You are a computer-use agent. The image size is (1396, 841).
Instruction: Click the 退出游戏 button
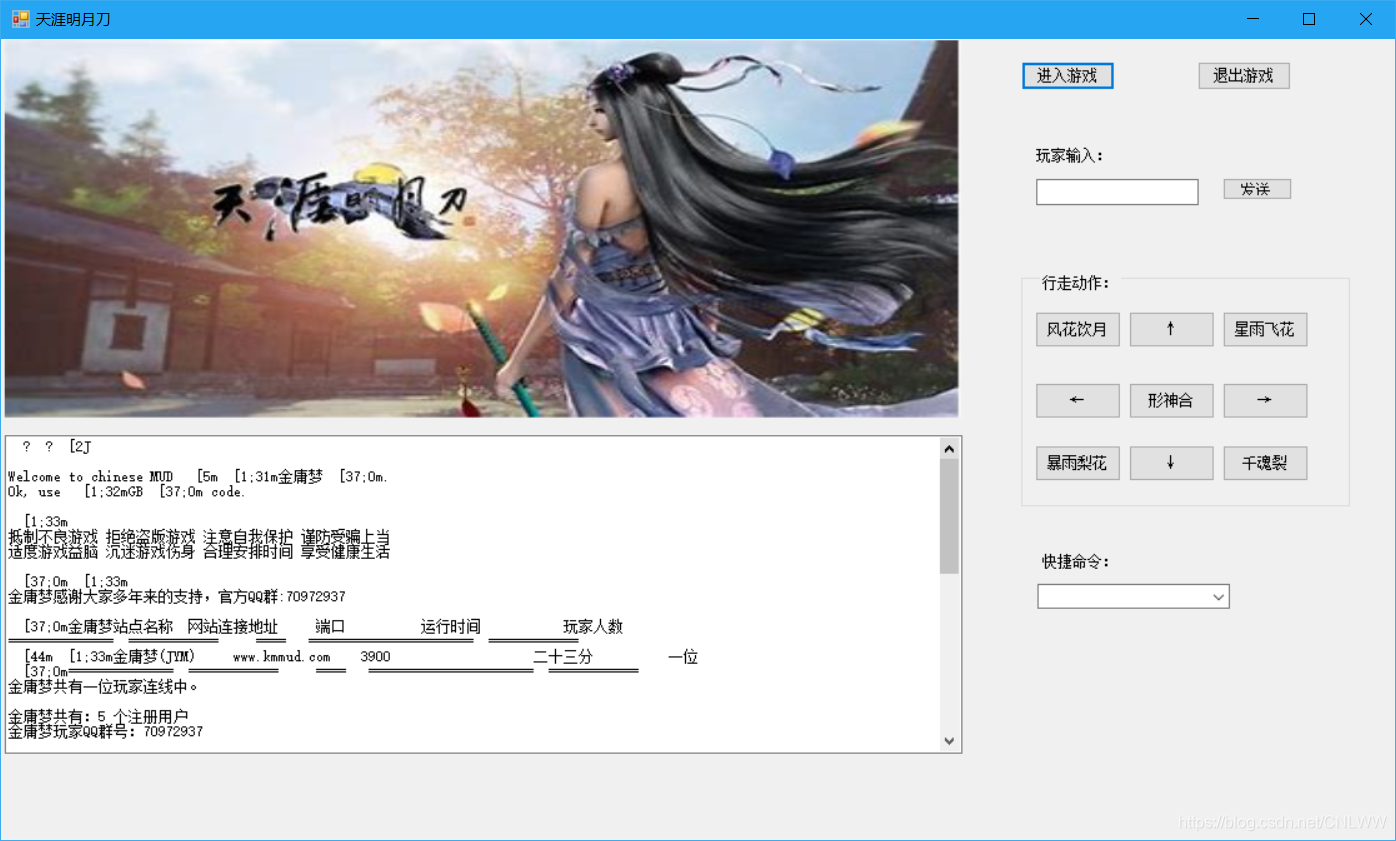pyautogui.click(x=1243, y=76)
